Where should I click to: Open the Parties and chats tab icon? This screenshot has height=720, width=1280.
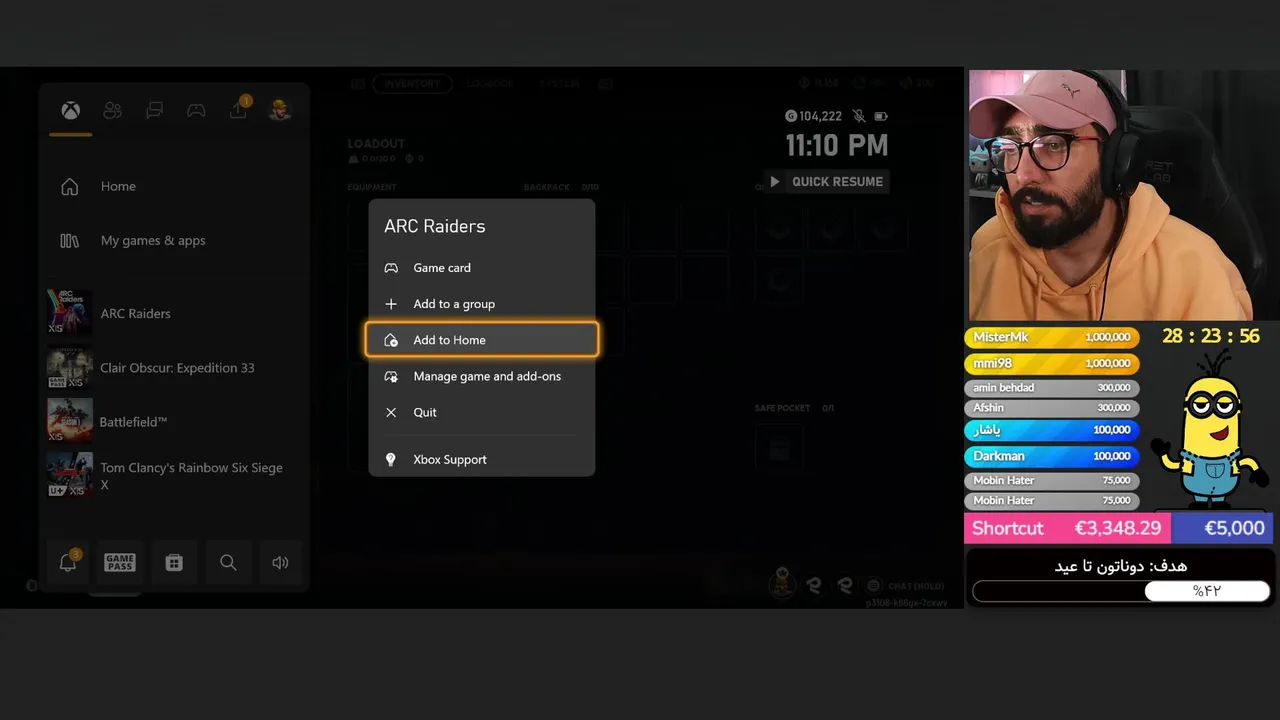[154, 111]
